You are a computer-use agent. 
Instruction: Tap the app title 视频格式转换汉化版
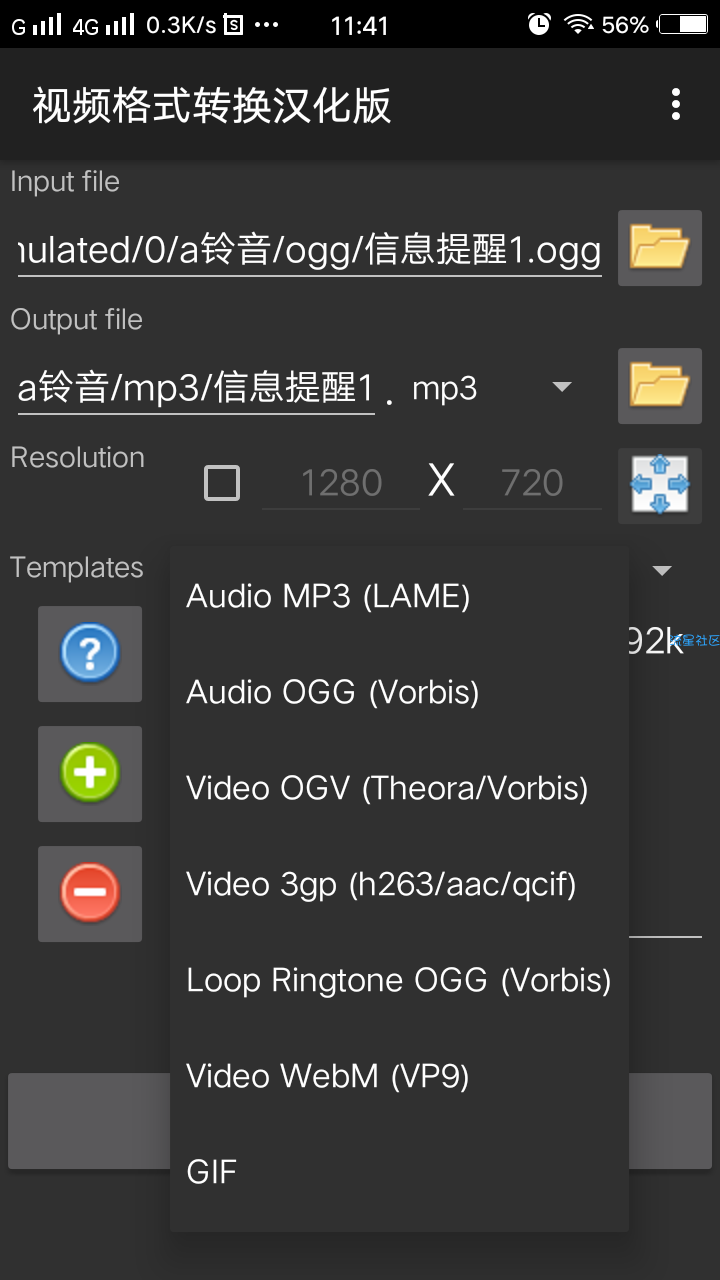tap(212, 105)
